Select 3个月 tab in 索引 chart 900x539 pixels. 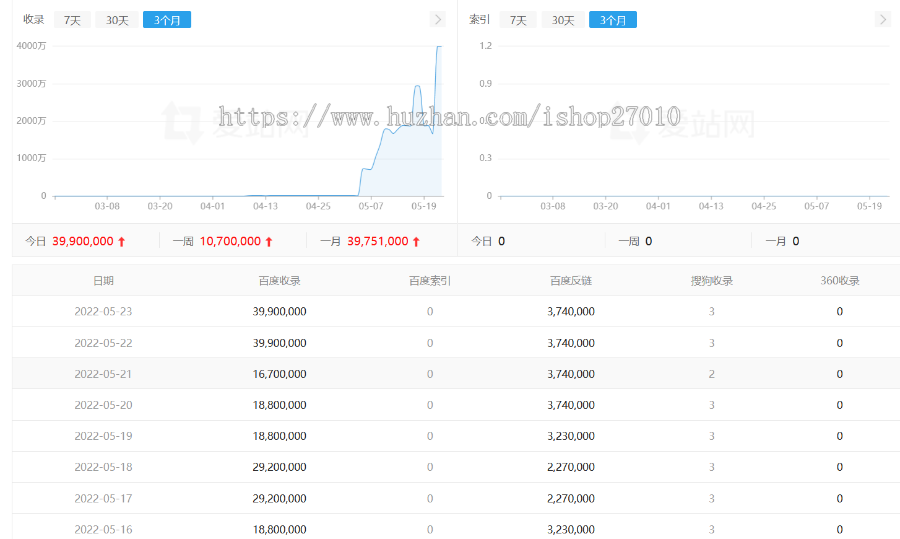point(613,20)
